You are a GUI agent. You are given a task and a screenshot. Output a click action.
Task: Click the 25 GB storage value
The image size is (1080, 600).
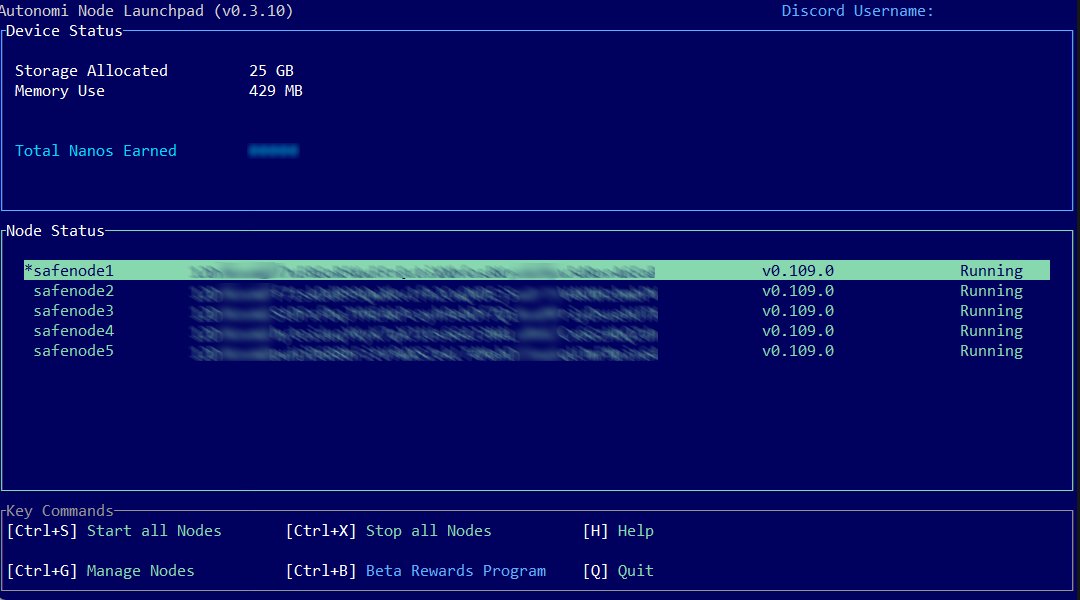click(271, 71)
